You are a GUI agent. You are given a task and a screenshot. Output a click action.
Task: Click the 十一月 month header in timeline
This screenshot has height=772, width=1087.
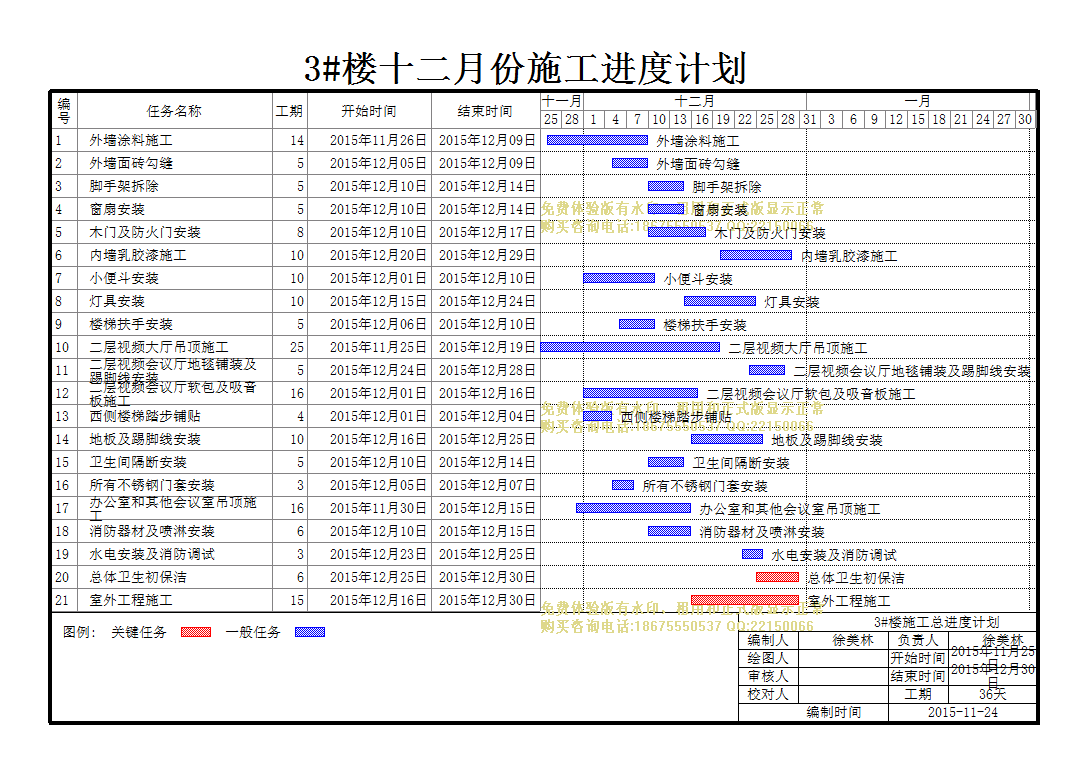(x=562, y=101)
